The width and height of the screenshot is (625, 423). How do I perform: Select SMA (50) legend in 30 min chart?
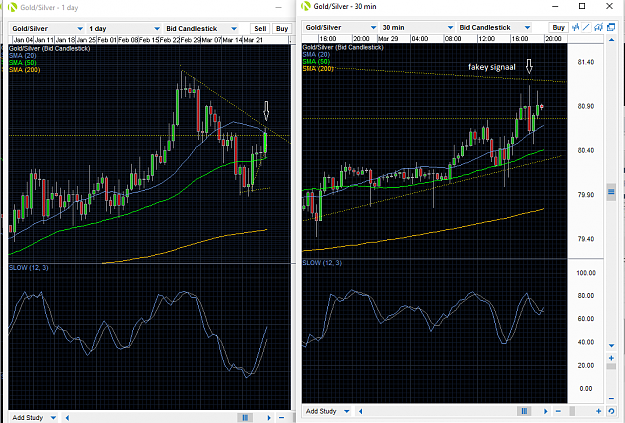[316, 61]
